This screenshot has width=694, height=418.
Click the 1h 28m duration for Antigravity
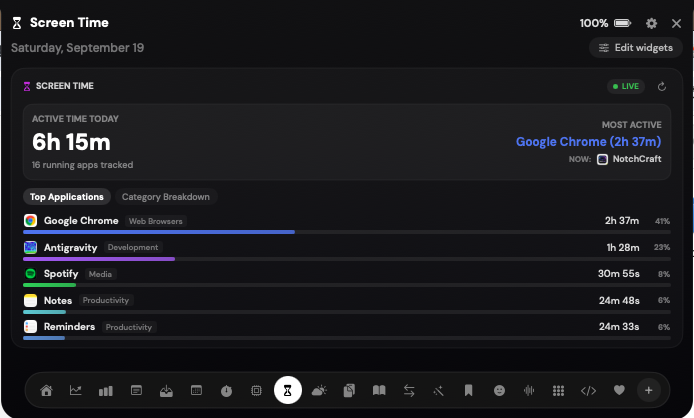coord(623,248)
